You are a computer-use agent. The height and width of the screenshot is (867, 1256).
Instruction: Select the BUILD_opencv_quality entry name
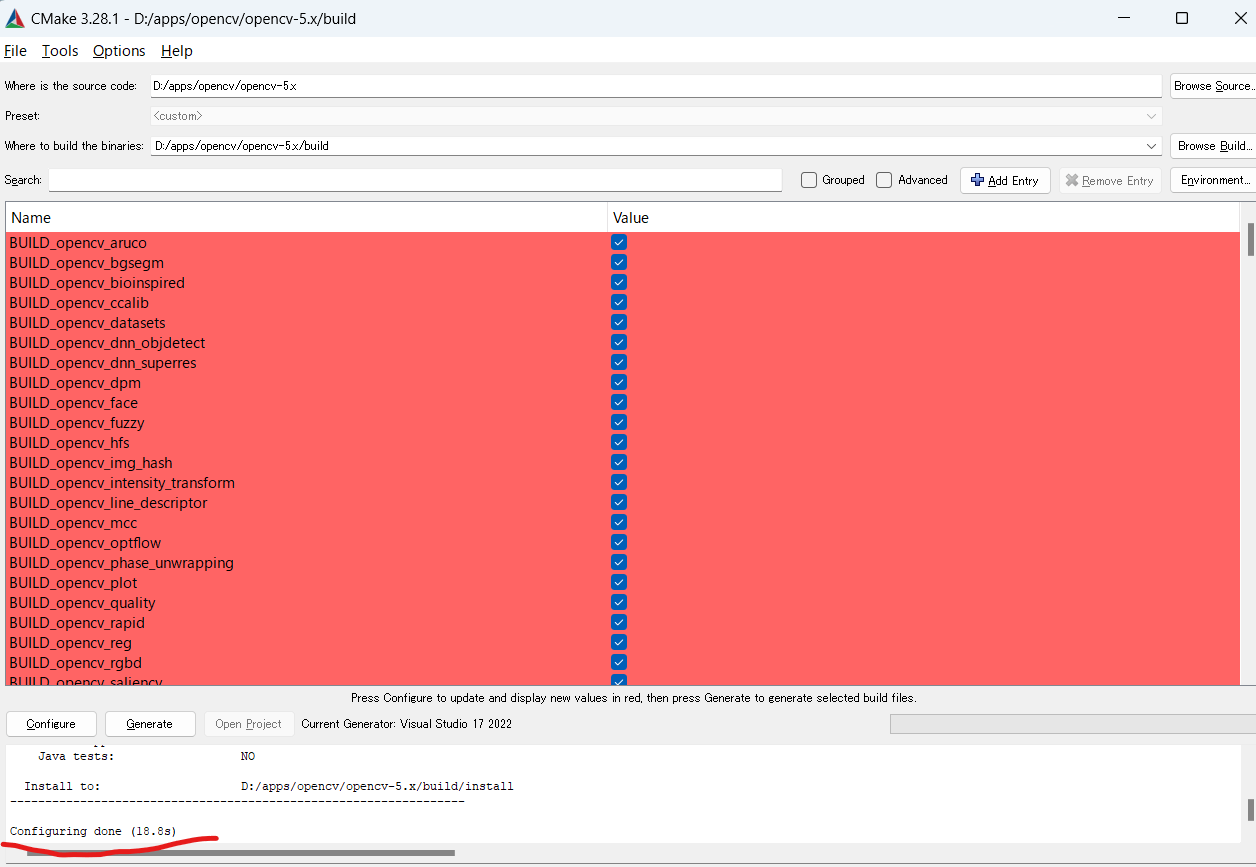82,603
